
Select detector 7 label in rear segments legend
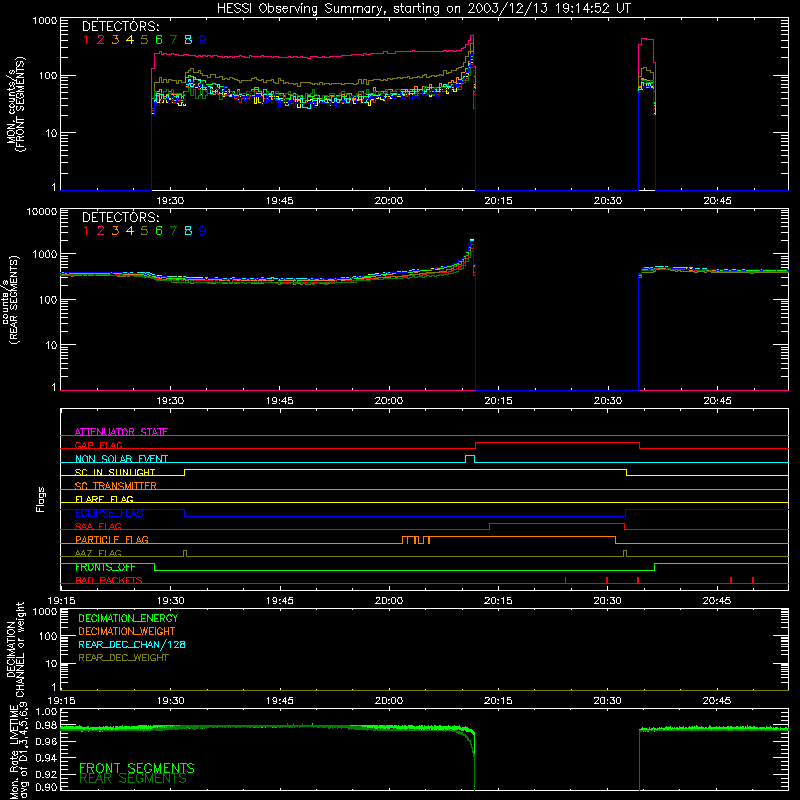(x=173, y=231)
